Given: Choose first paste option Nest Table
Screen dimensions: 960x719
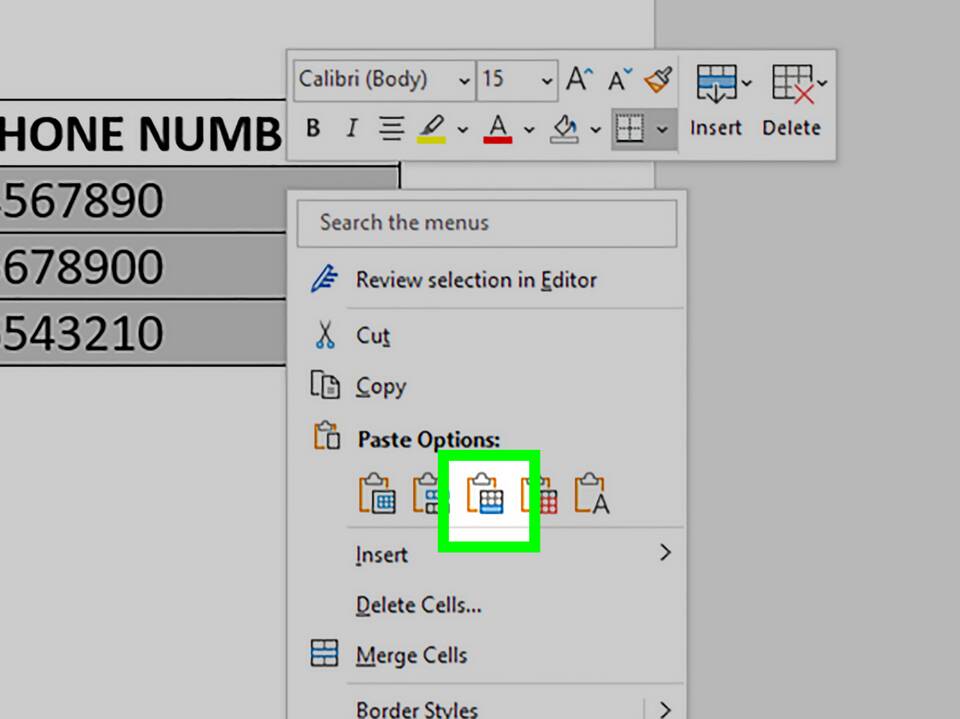Looking at the screenshot, I should (x=377, y=493).
